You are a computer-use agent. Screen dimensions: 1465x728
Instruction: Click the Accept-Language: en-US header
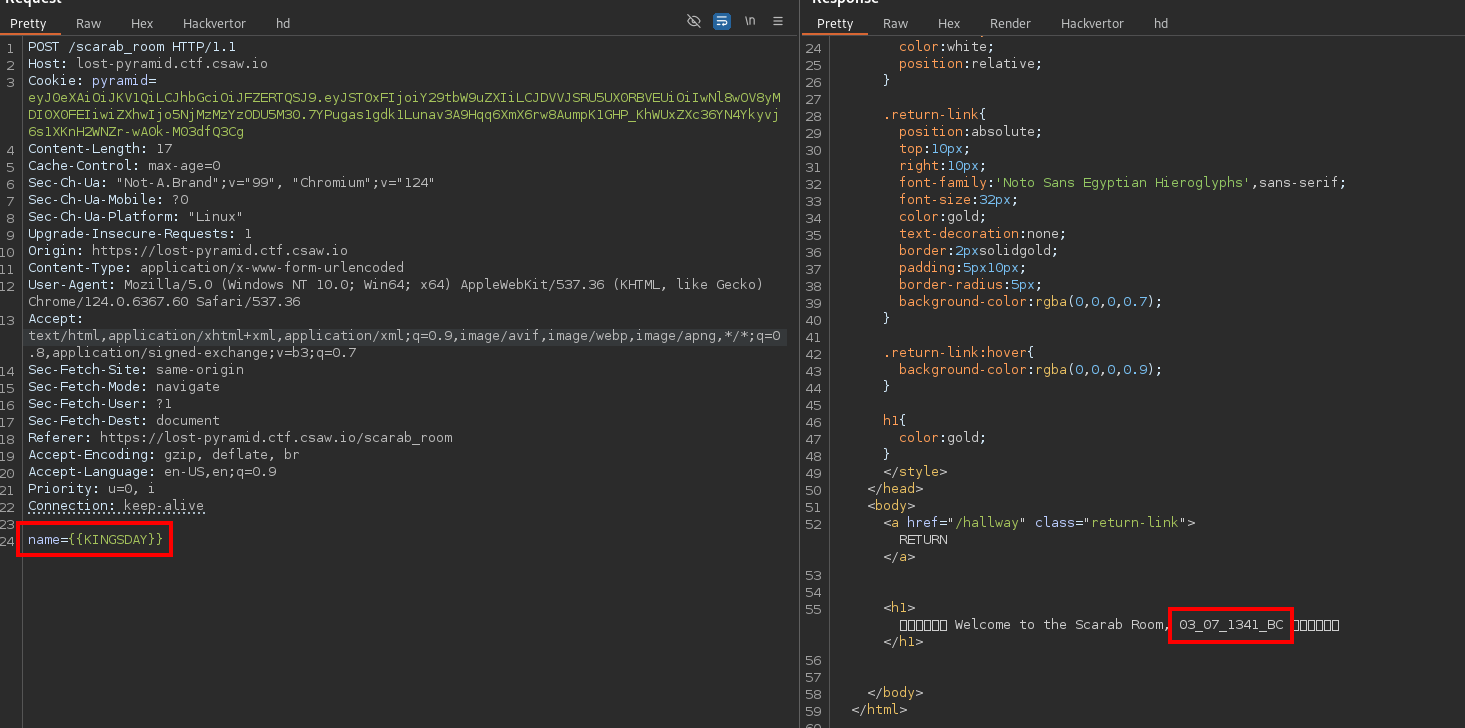pos(152,471)
